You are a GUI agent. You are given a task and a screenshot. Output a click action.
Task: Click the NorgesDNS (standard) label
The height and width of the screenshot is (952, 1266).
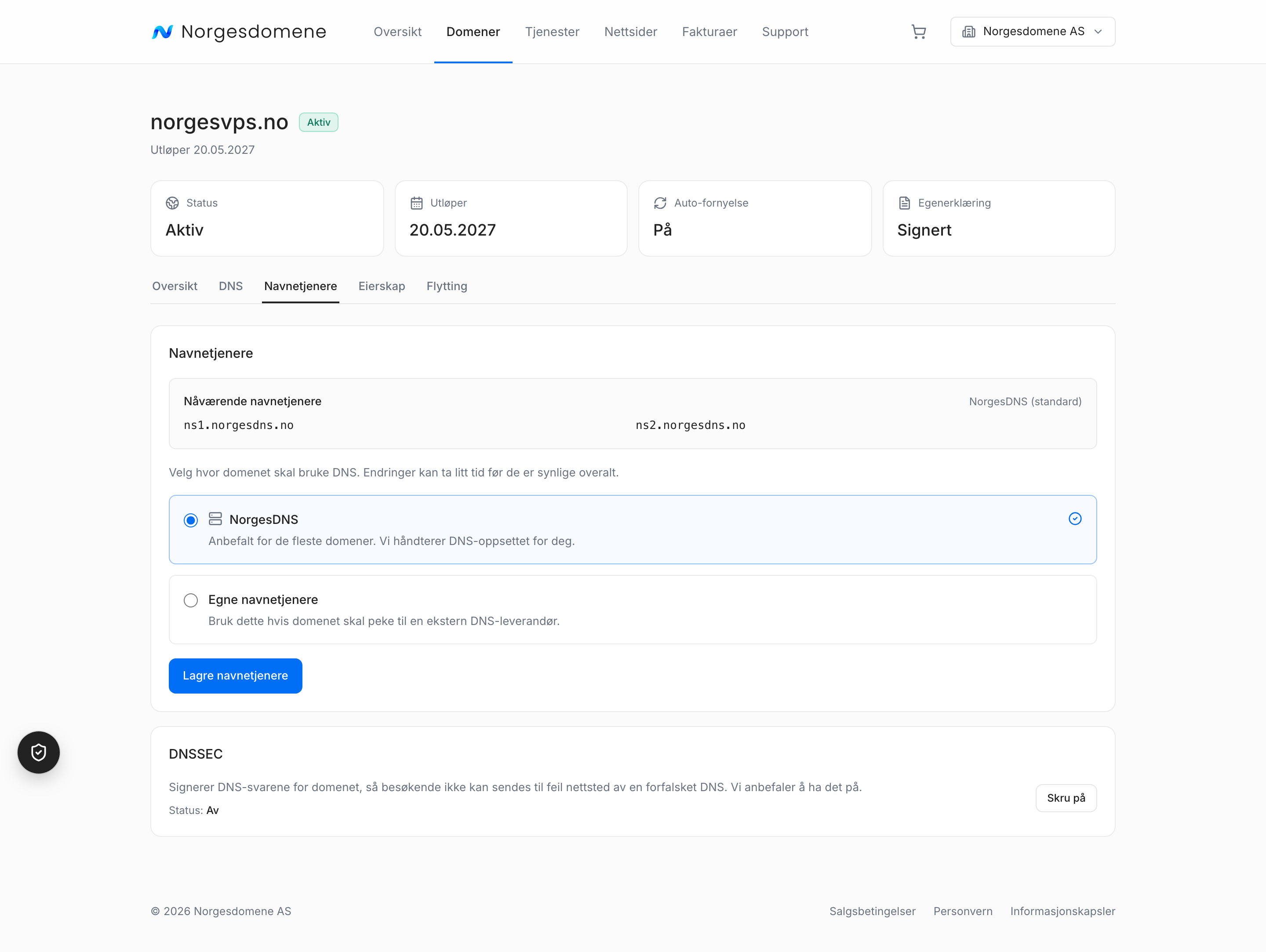[1025, 402]
